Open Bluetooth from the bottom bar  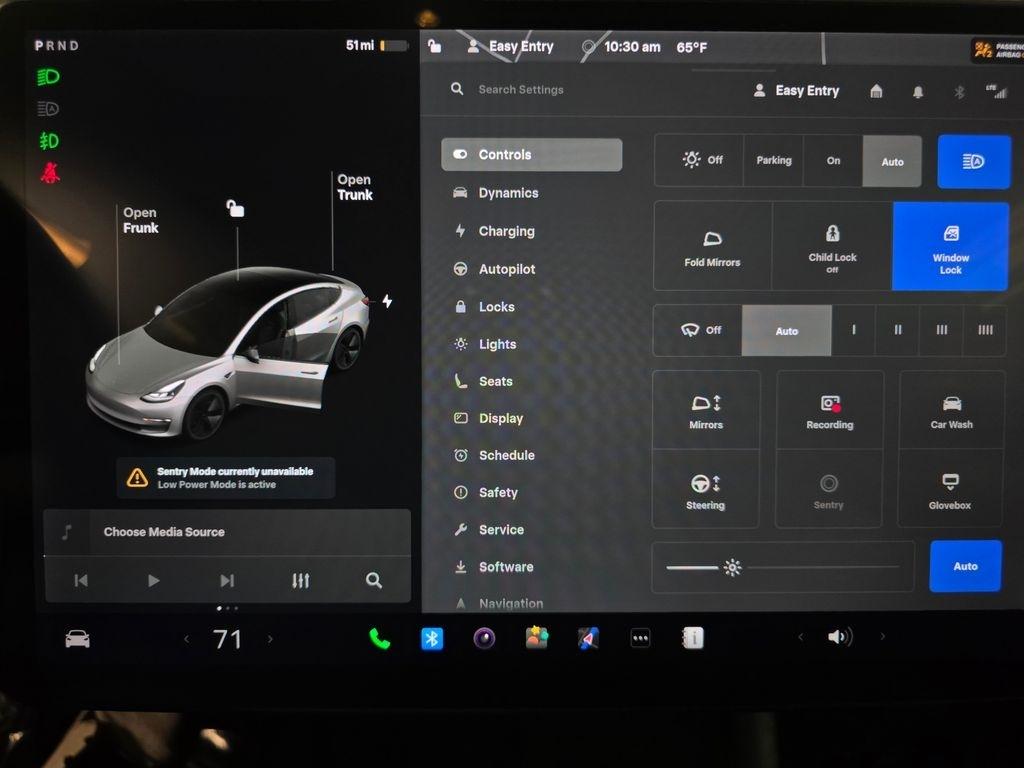432,638
